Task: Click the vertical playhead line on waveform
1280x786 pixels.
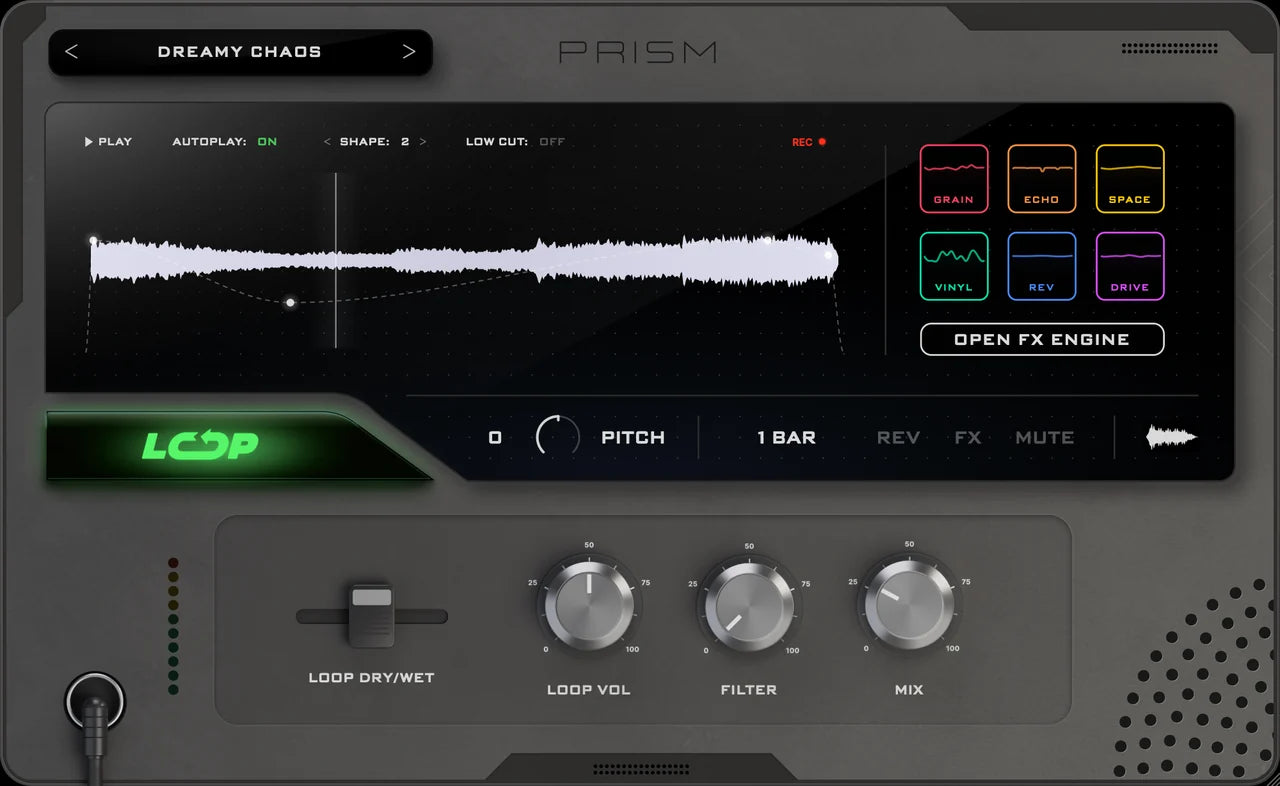Action: (336, 260)
